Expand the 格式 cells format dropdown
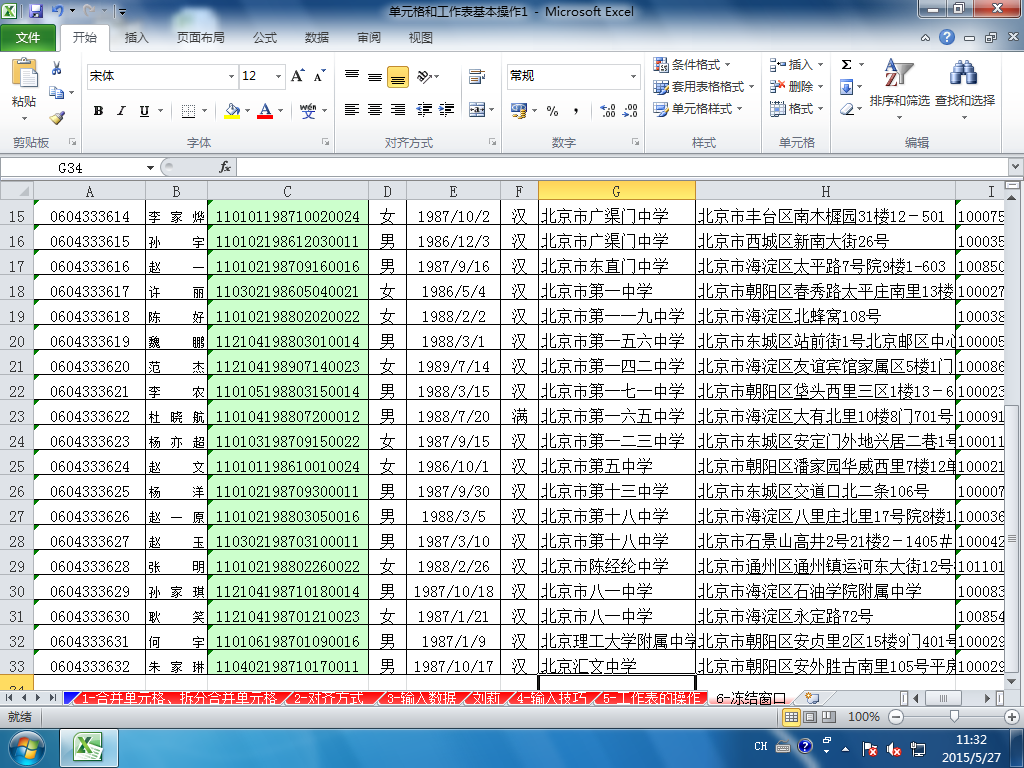Screen dimensions: 1024x768 point(820,109)
